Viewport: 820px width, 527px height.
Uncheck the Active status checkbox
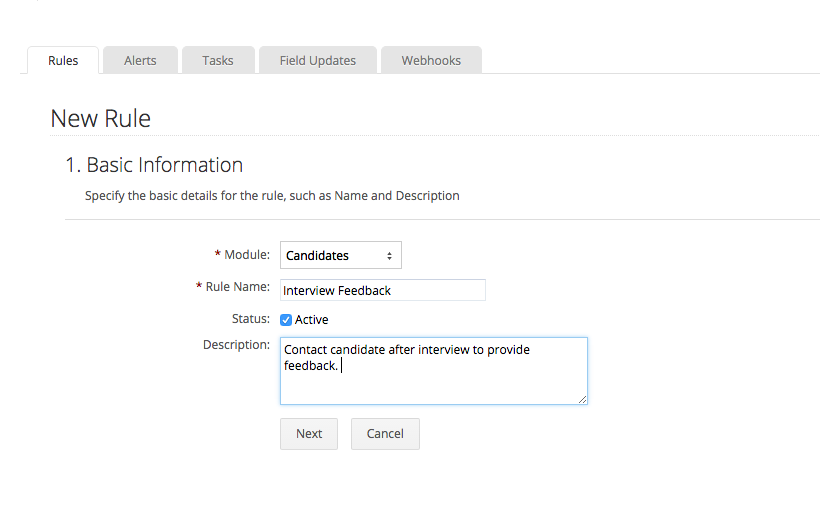286,320
